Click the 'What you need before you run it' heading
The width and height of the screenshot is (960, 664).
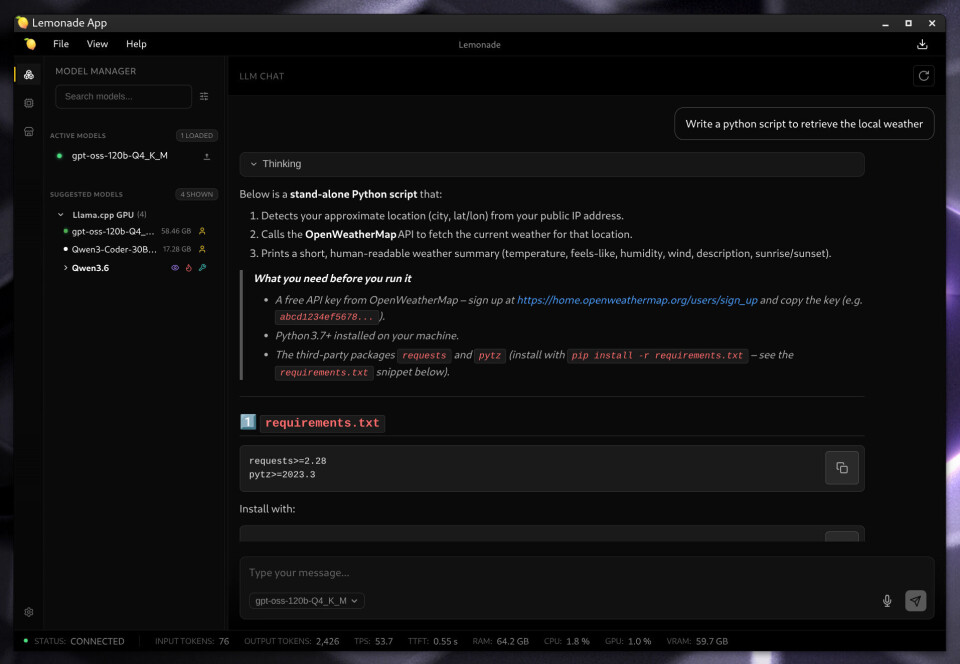(x=332, y=278)
